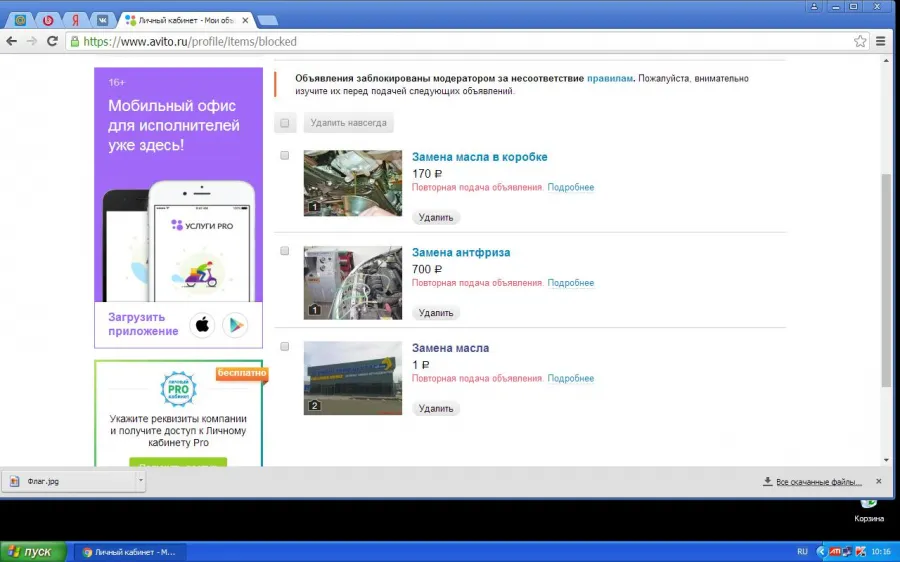The height and width of the screenshot is (562, 900).
Task: Switch to the Yandex pinned tab
Action: click(75, 20)
